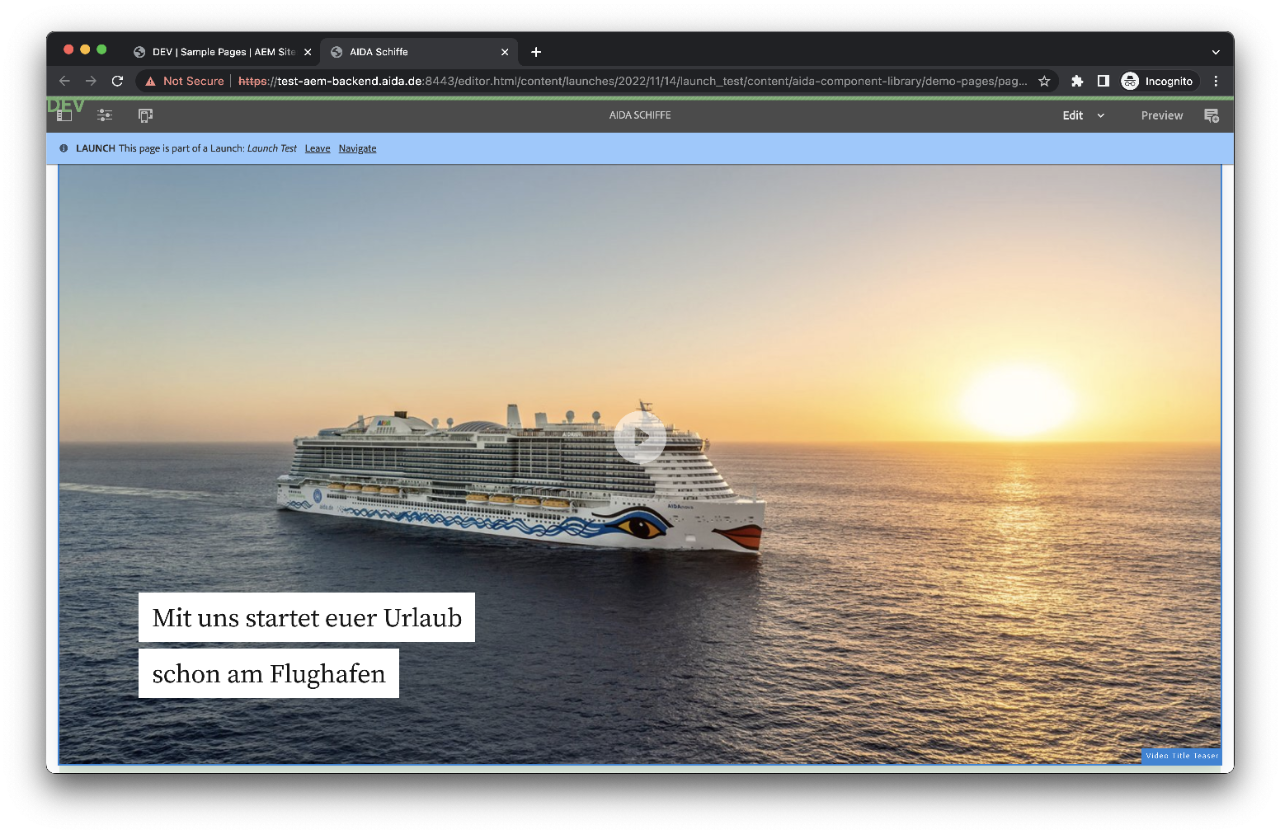Switch to DEV Sample Pages tab
The width and height of the screenshot is (1280, 834).
(222, 52)
